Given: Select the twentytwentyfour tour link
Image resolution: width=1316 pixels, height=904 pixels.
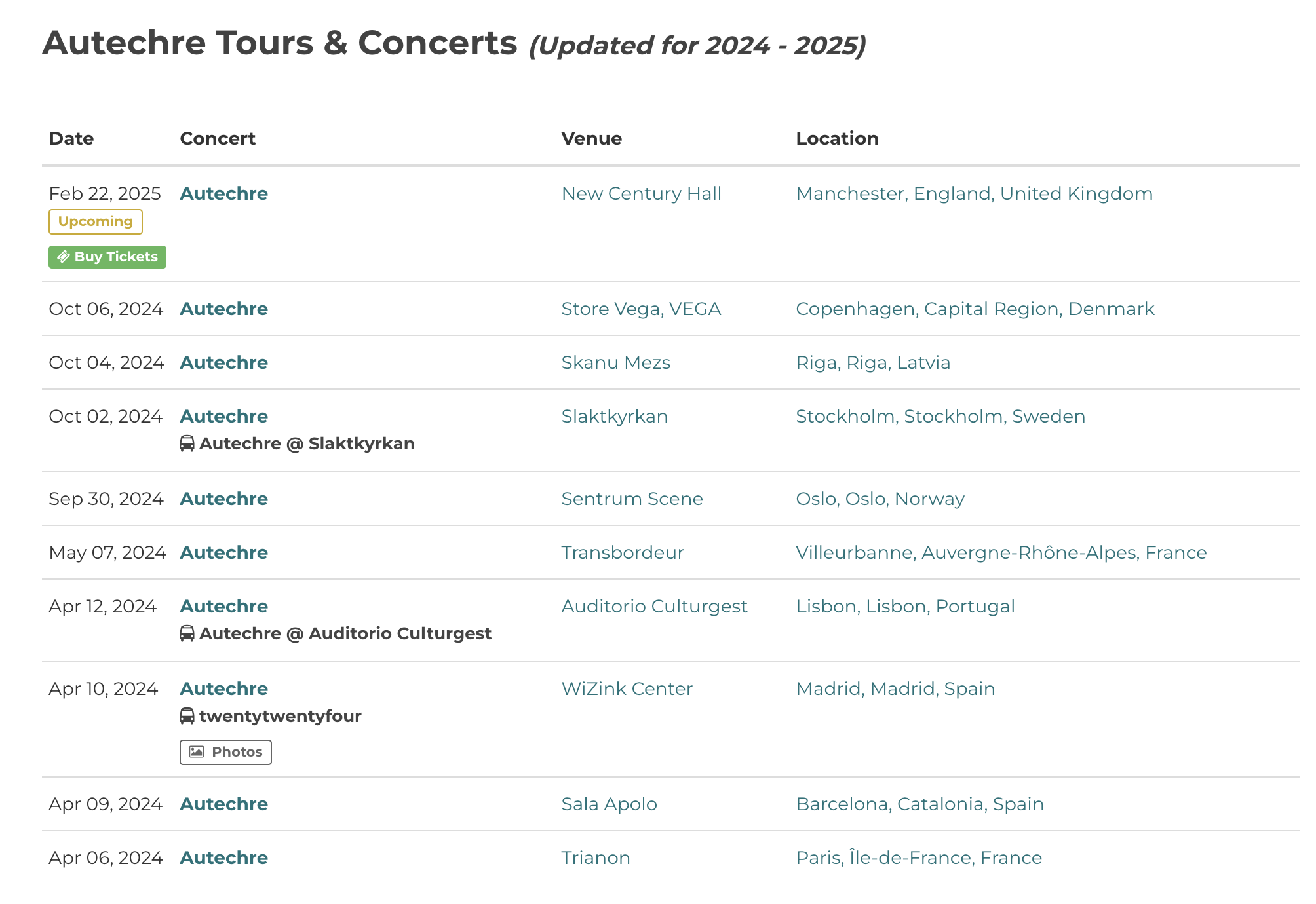Looking at the screenshot, I should pos(281,716).
